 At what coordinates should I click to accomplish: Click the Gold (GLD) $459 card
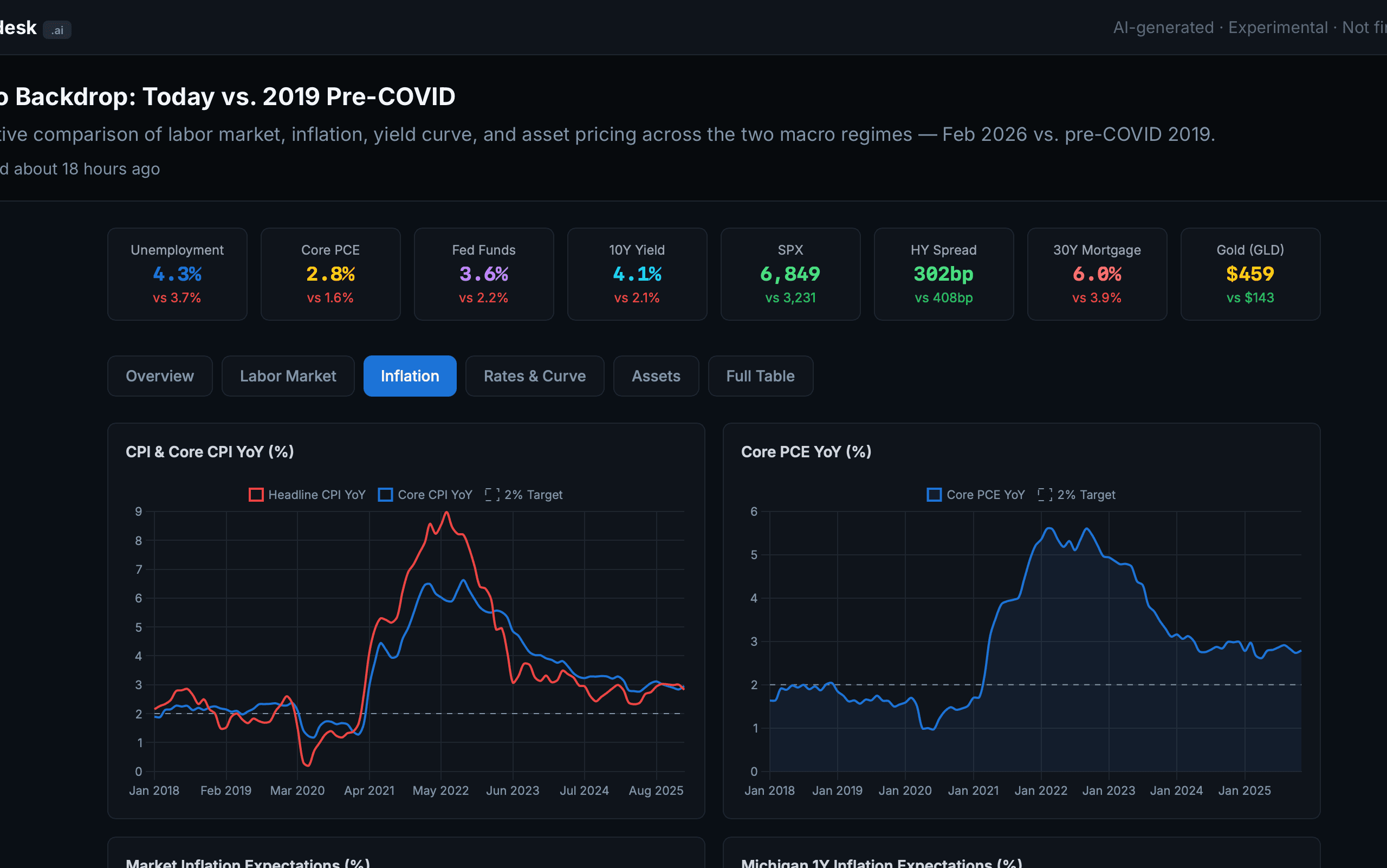[x=1250, y=274]
